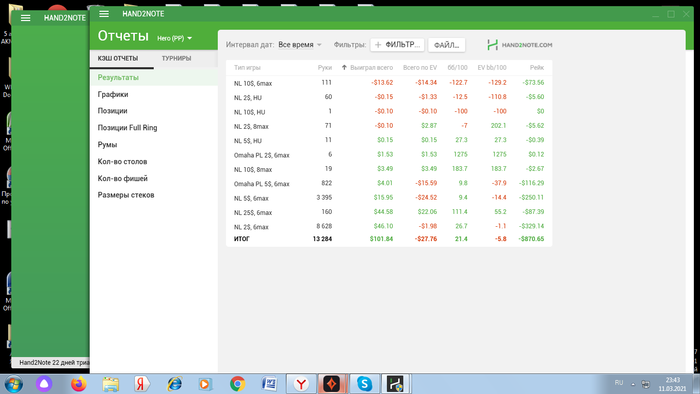Open the front Hand2Note hamburger menu
The image size is (700, 394).
(x=104, y=14)
